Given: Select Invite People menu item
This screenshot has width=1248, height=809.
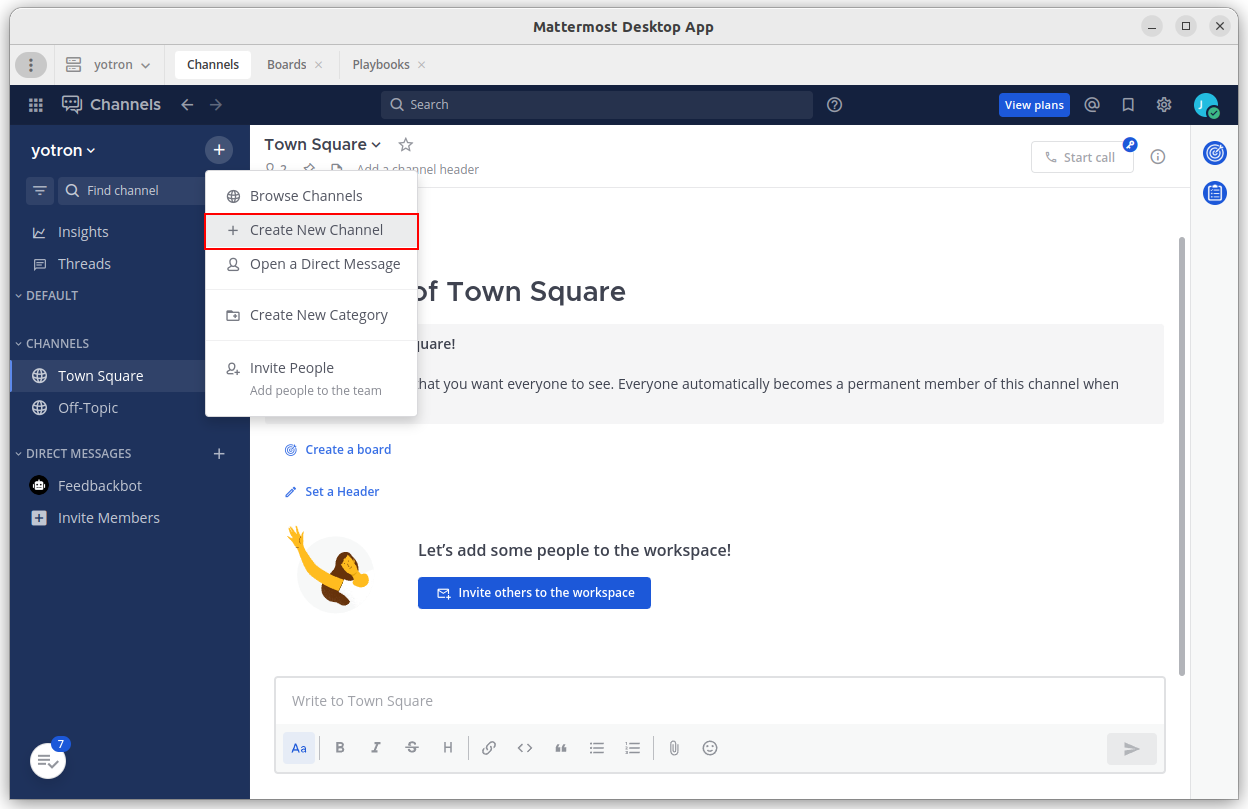Looking at the screenshot, I should click(x=311, y=378).
